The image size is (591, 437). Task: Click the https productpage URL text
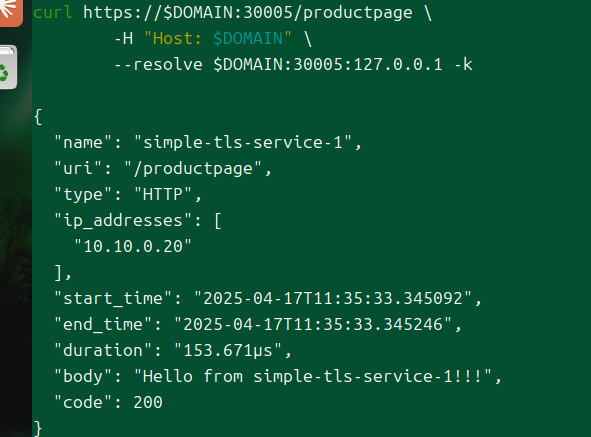[x=248, y=13]
